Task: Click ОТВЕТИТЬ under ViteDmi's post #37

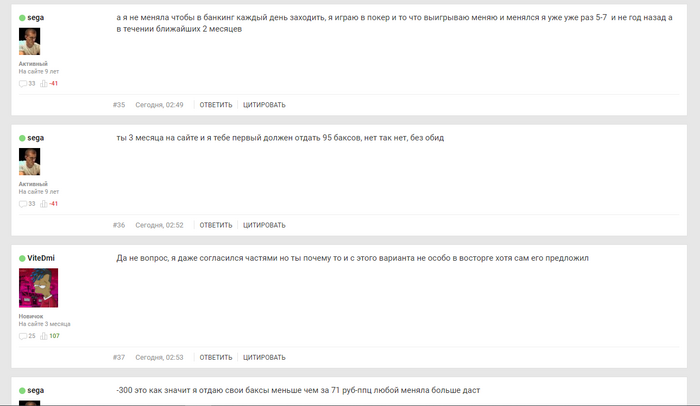Action: pos(216,357)
